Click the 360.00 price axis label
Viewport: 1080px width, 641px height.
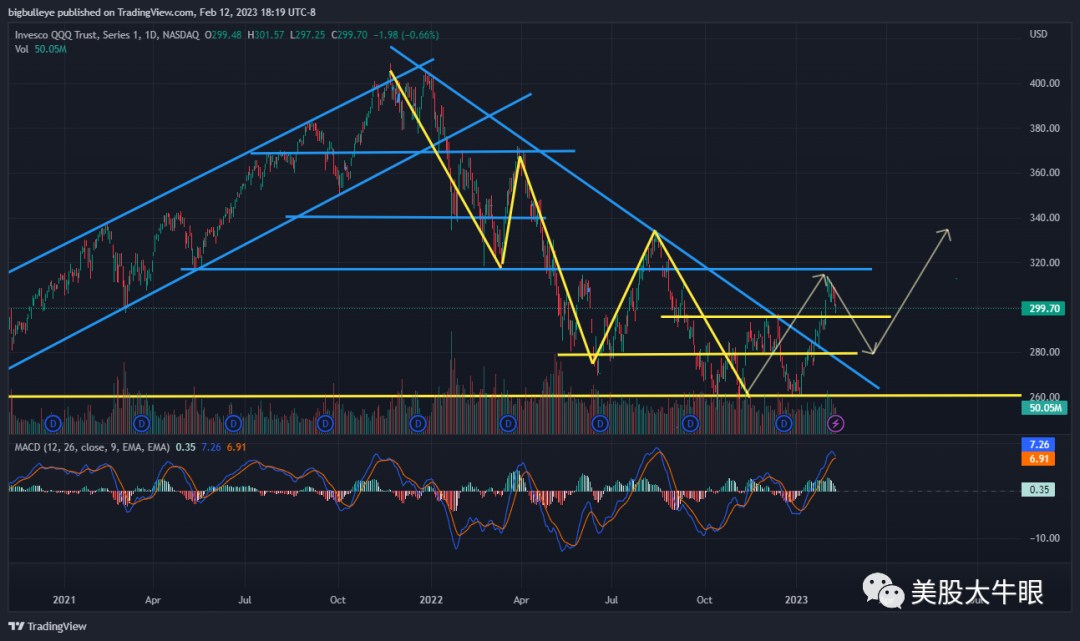tap(1044, 172)
